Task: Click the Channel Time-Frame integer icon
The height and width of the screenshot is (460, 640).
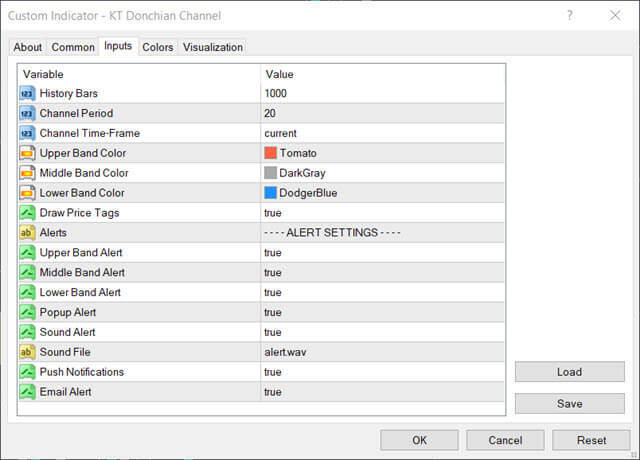Action: (x=27, y=133)
